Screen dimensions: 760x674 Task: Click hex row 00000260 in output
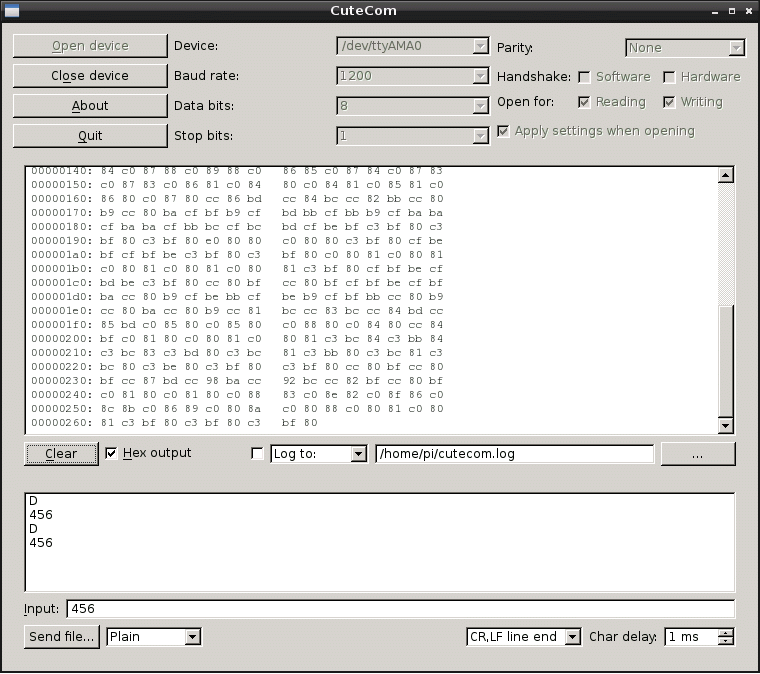point(174,423)
